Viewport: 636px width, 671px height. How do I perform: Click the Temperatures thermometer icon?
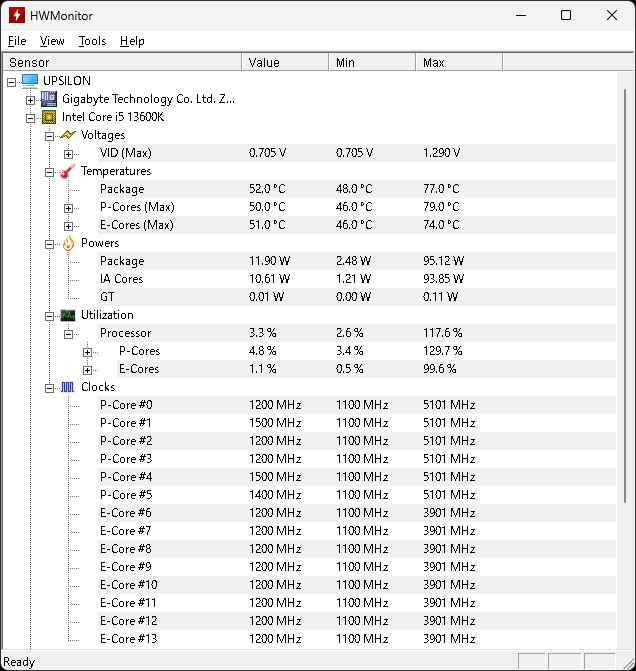pyautogui.click(x=68, y=171)
